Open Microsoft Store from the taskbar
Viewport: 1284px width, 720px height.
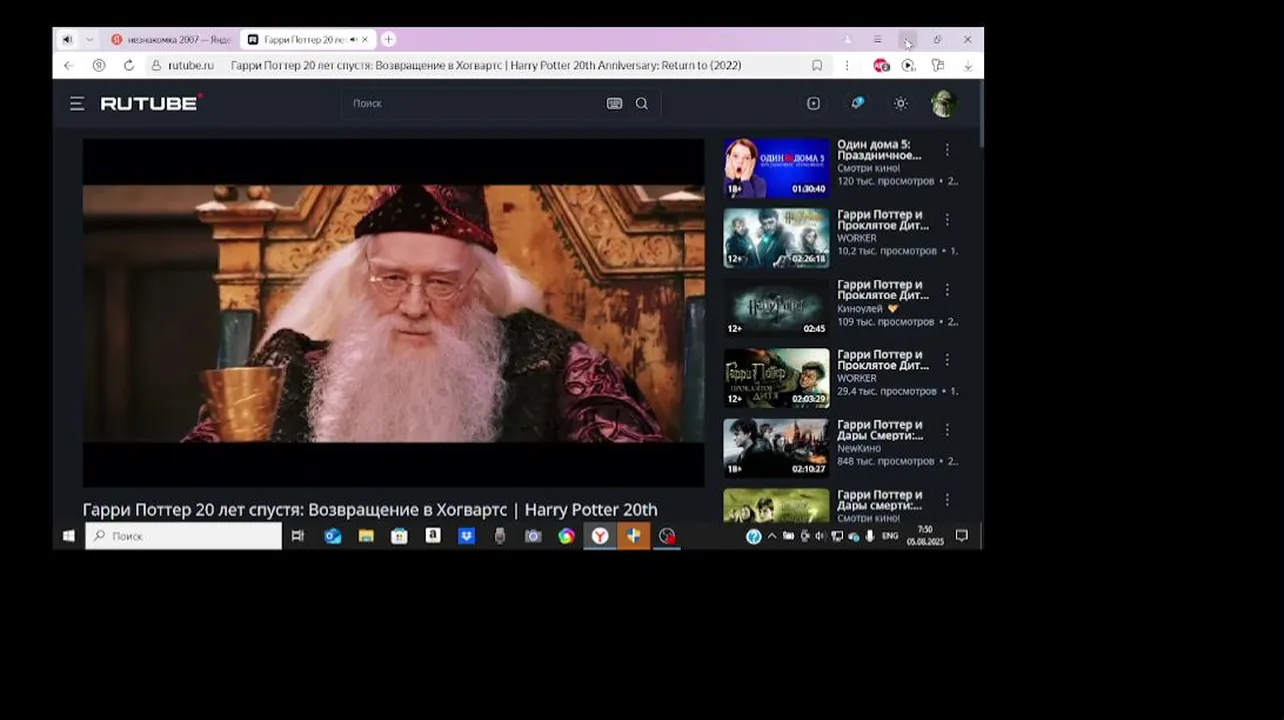399,536
